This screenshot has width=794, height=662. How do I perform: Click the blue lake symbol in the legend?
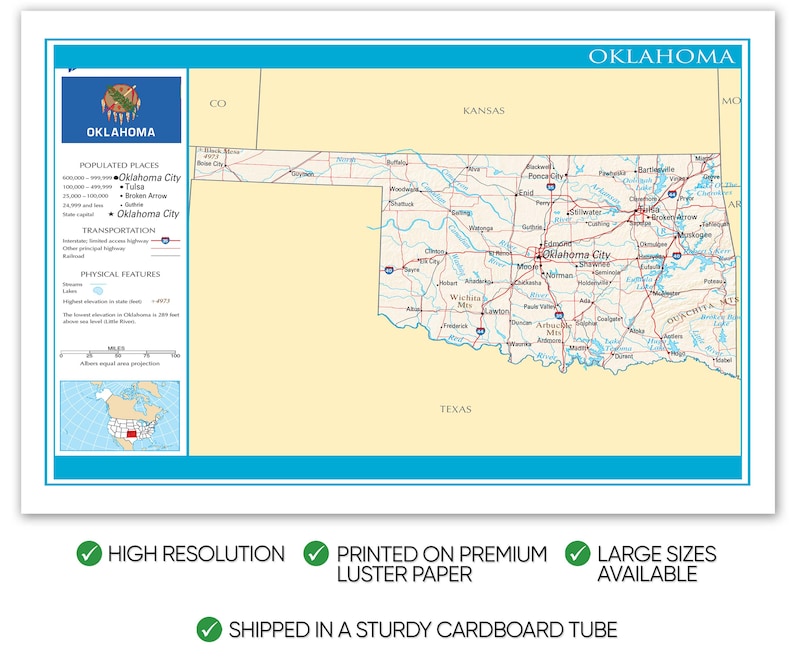(98, 290)
